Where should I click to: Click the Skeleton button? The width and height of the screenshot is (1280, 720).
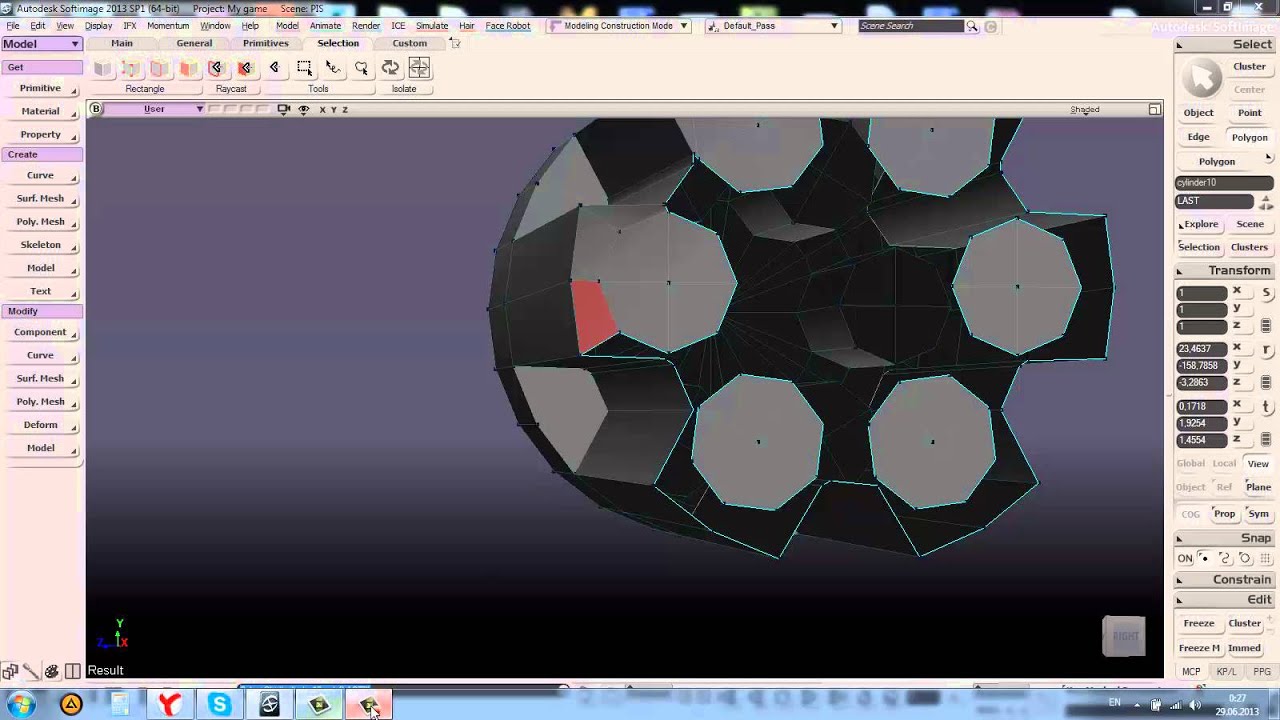pos(41,245)
